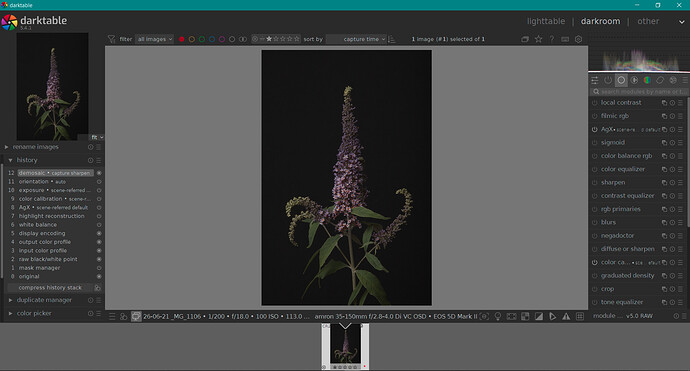The width and height of the screenshot is (690, 371).
Task: Toggle gamut check warning icon
Action: point(566,316)
